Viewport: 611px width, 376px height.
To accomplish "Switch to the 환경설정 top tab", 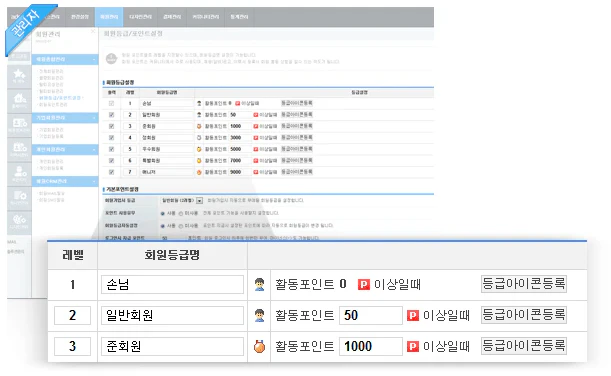I will (79, 17).
